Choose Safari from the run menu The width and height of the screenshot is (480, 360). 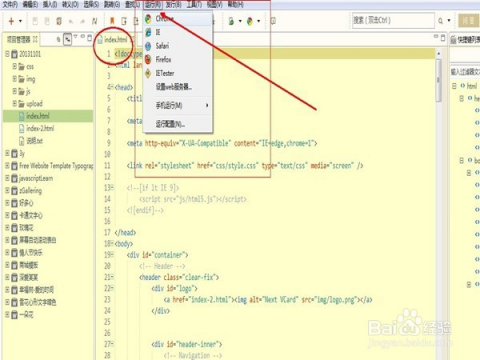click(178, 46)
